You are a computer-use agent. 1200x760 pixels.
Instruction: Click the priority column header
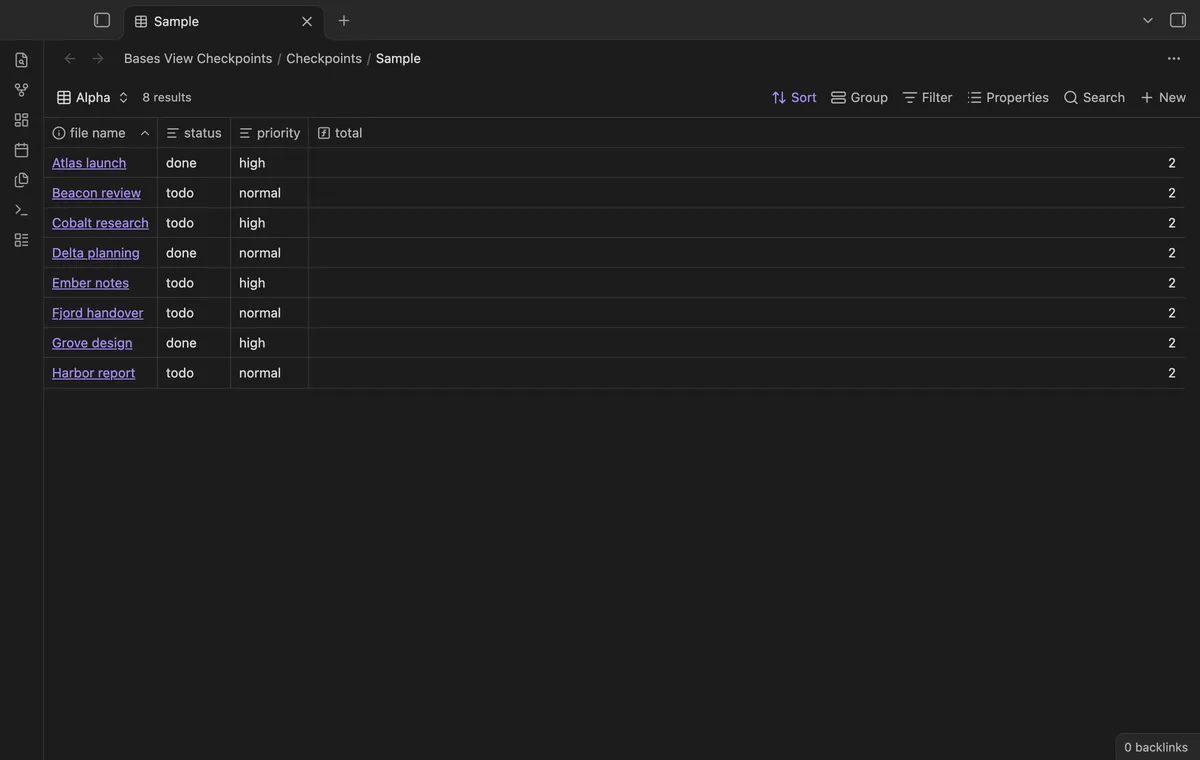click(x=269, y=133)
